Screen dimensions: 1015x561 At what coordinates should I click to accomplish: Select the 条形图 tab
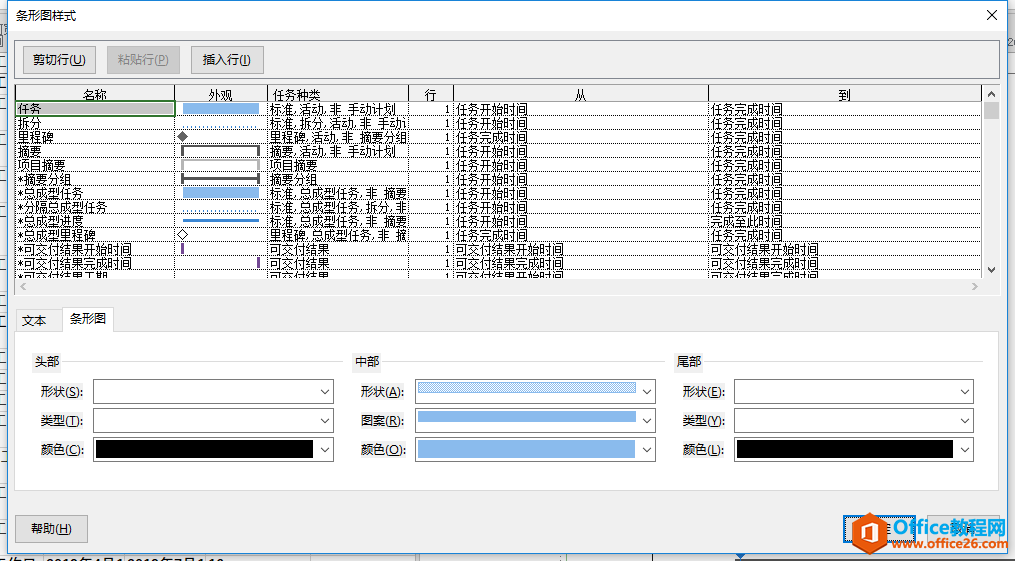[88, 320]
